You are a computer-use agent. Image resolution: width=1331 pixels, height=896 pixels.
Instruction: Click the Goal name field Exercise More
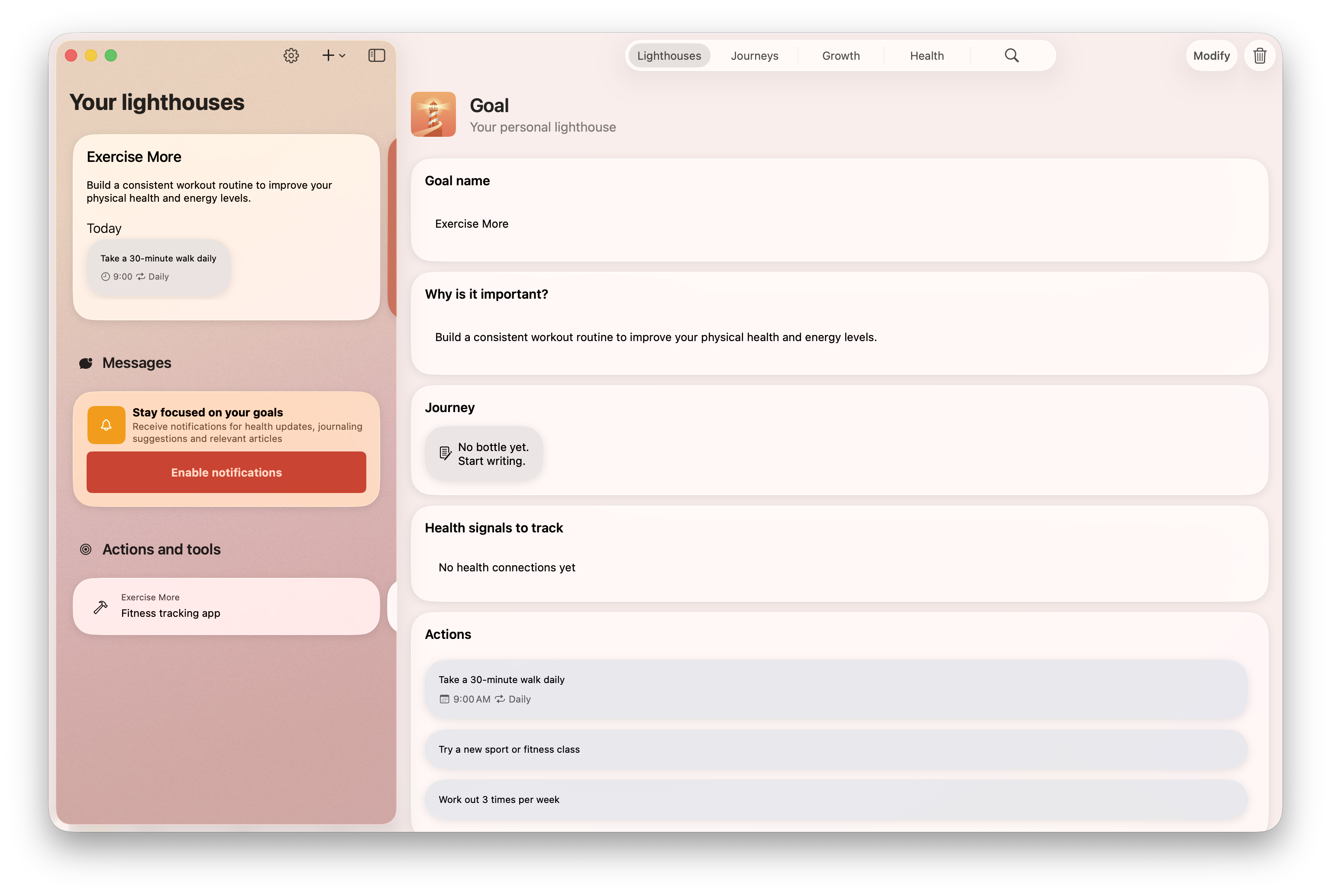[472, 224]
